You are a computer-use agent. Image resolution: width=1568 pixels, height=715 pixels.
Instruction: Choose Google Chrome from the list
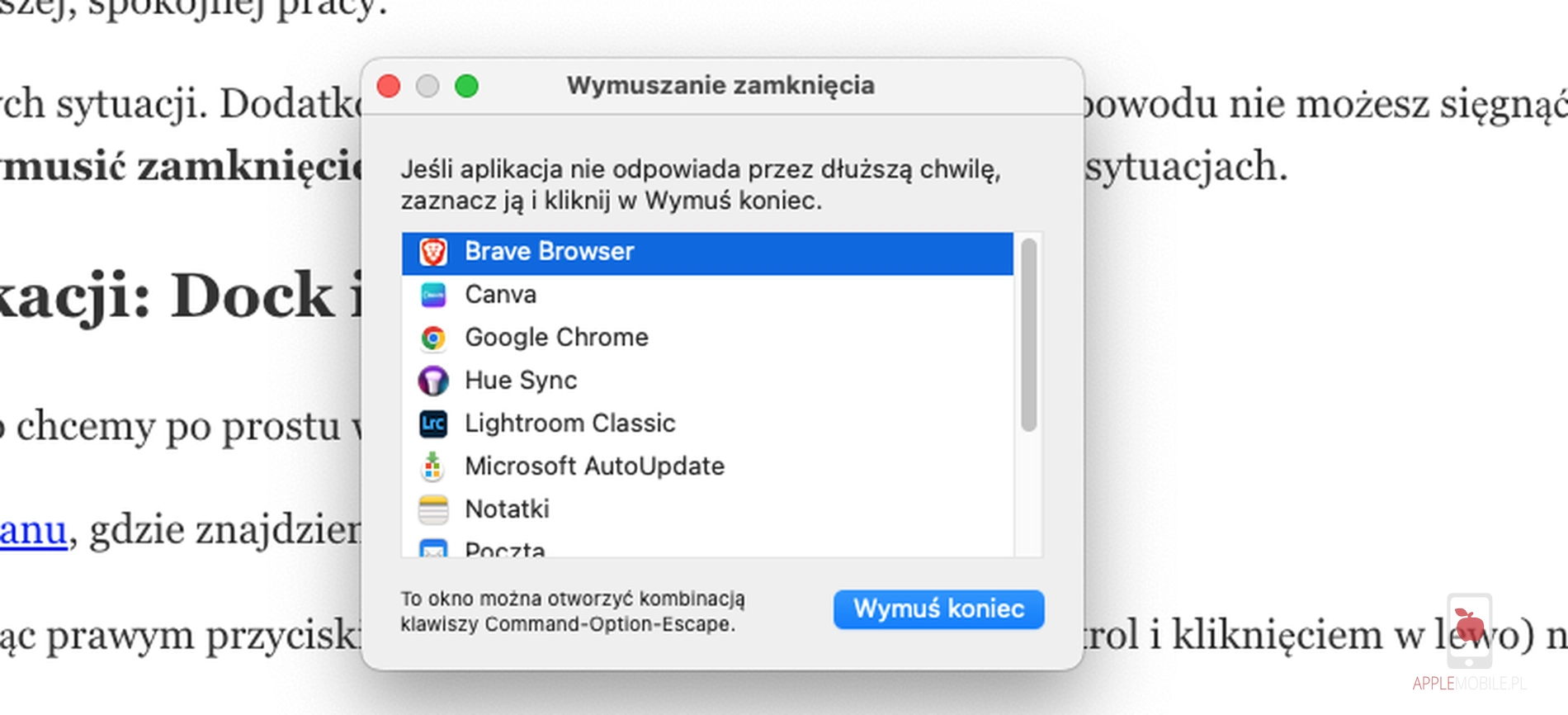(x=556, y=338)
